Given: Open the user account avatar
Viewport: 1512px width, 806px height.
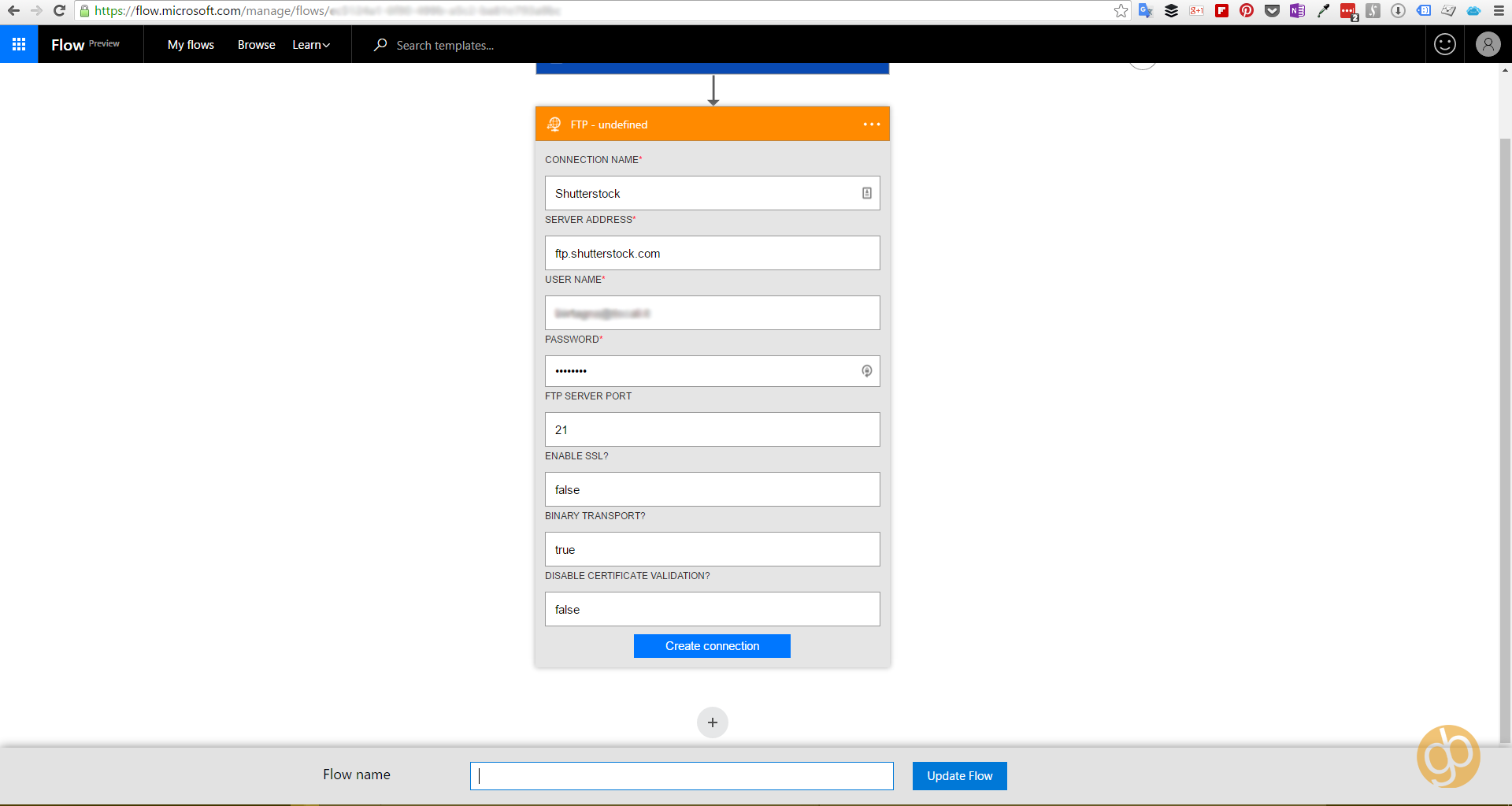Looking at the screenshot, I should pos(1488,44).
